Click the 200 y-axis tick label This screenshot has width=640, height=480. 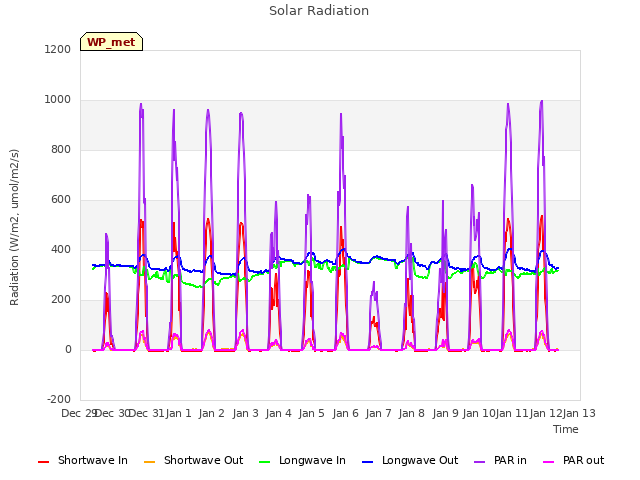coord(61,300)
